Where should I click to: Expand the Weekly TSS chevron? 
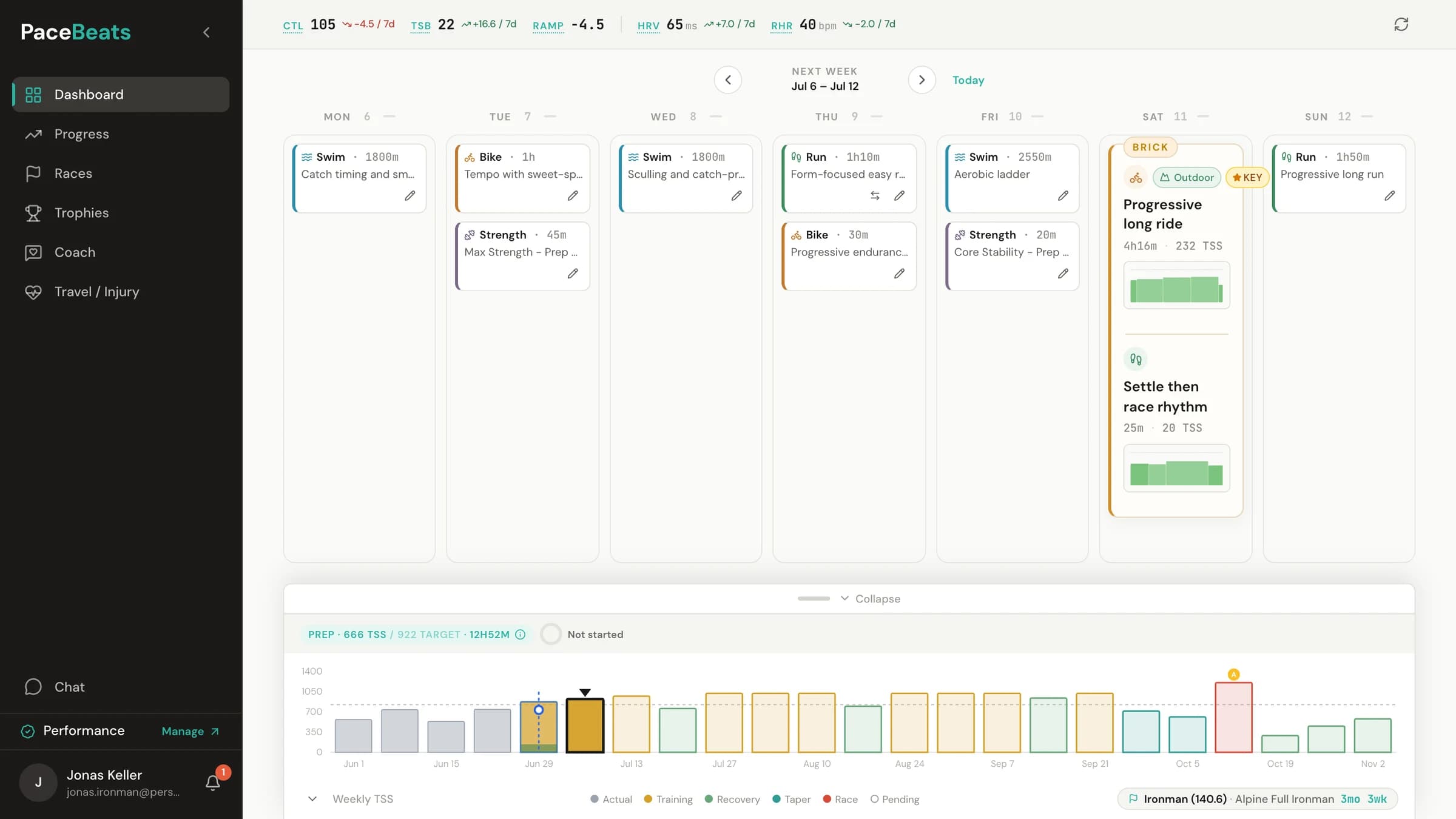312,799
